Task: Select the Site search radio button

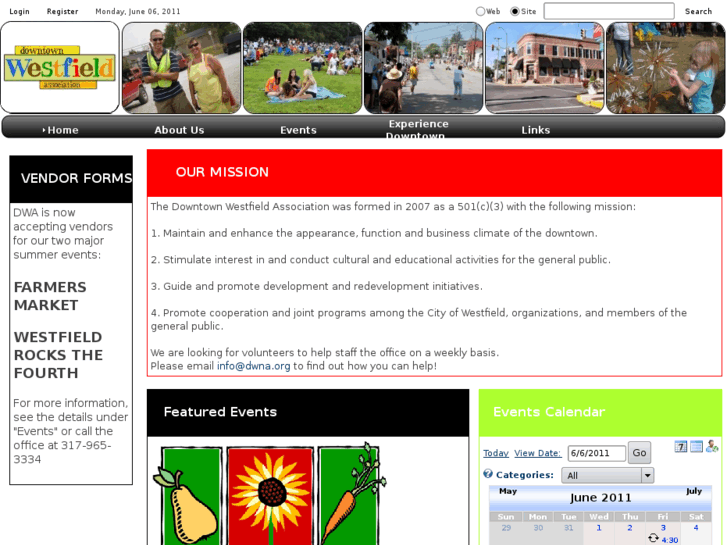Action: [515, 11]
